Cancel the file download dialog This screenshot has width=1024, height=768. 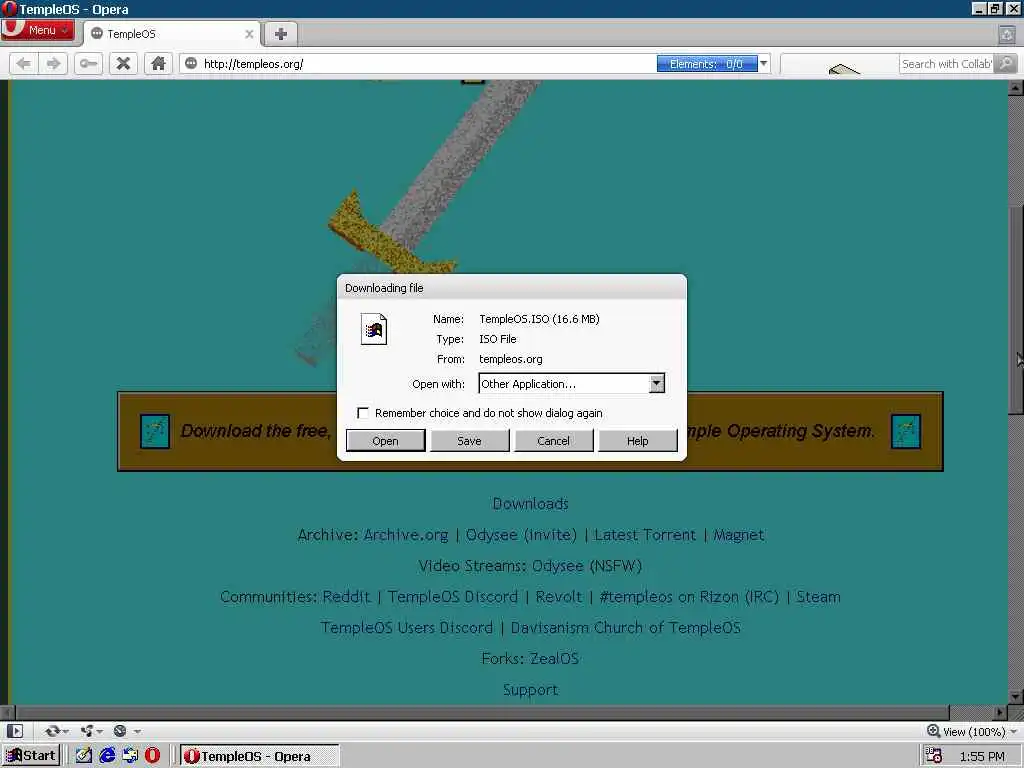pos(554,441)
